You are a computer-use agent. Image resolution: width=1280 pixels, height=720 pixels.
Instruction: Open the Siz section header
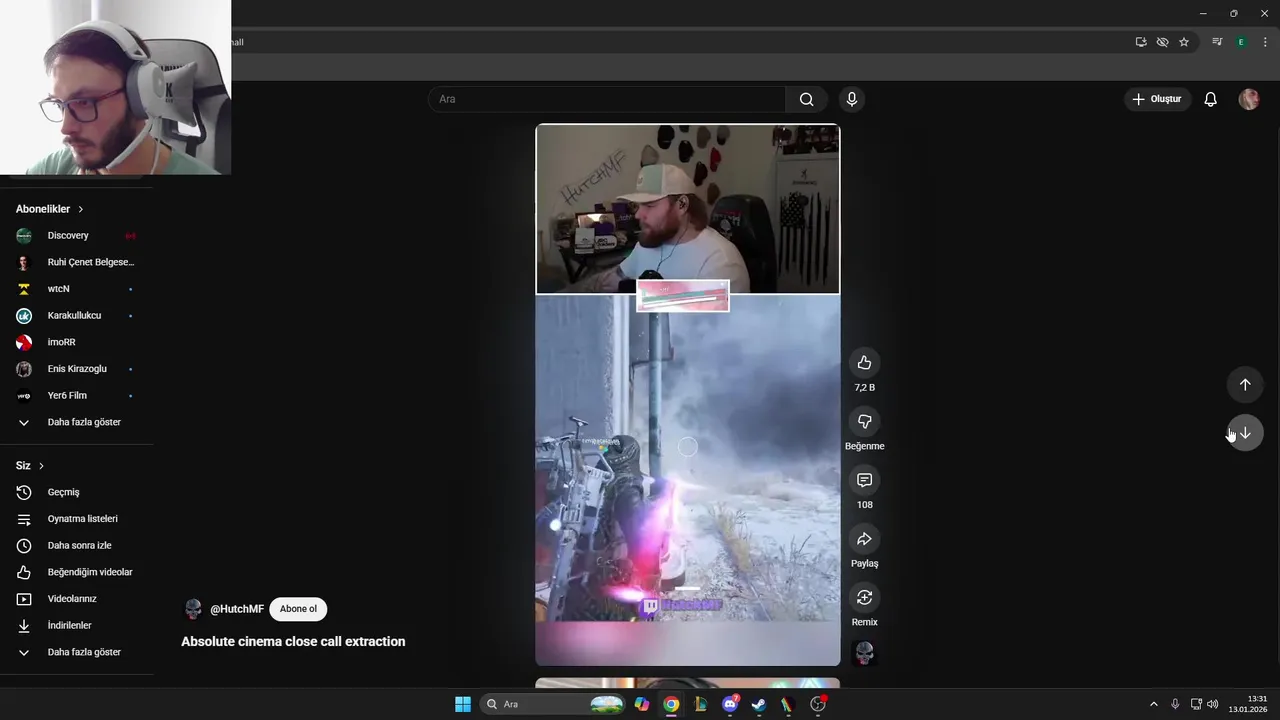pyautogui.click(x=30, y=466)
